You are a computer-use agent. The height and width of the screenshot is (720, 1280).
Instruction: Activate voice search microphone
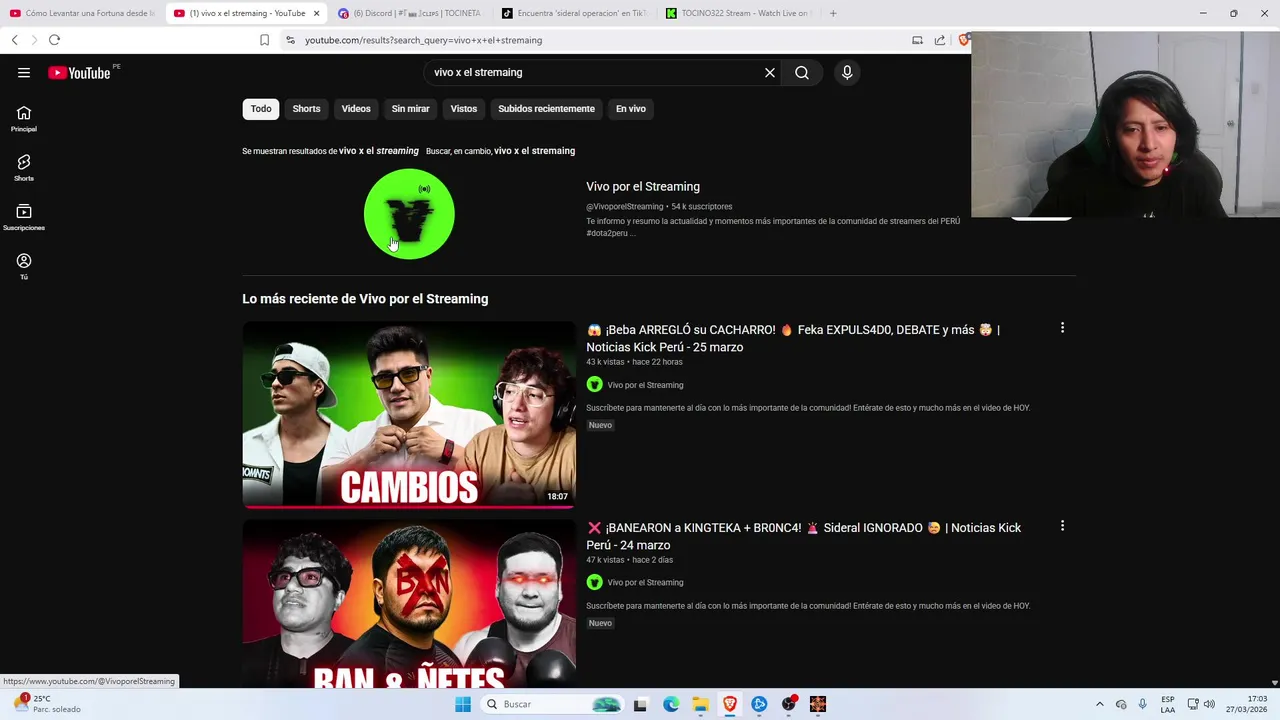(847, 72)
